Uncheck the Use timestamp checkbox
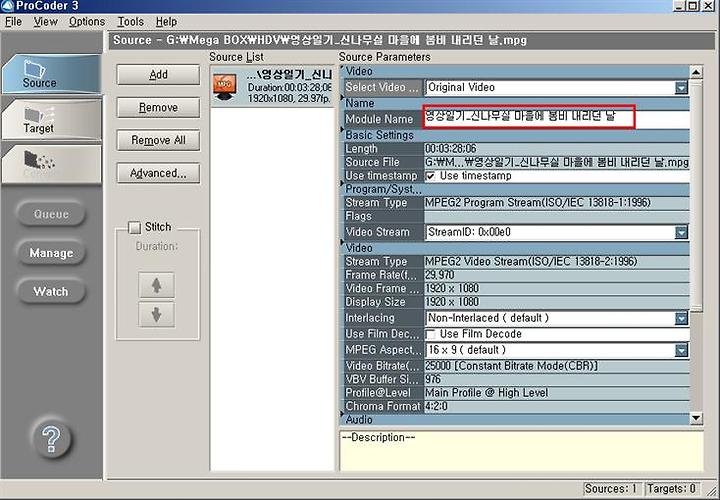The image size is (720, 500). pyautogui.click(x=431, y=176)
